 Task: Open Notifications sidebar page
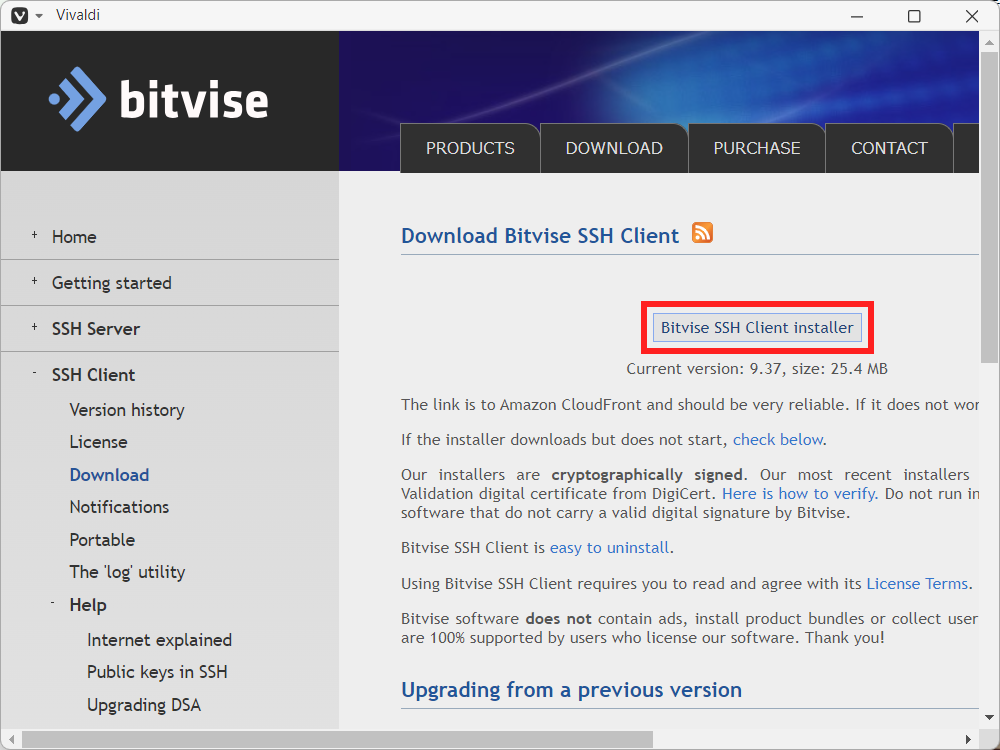tap(119, 507)
